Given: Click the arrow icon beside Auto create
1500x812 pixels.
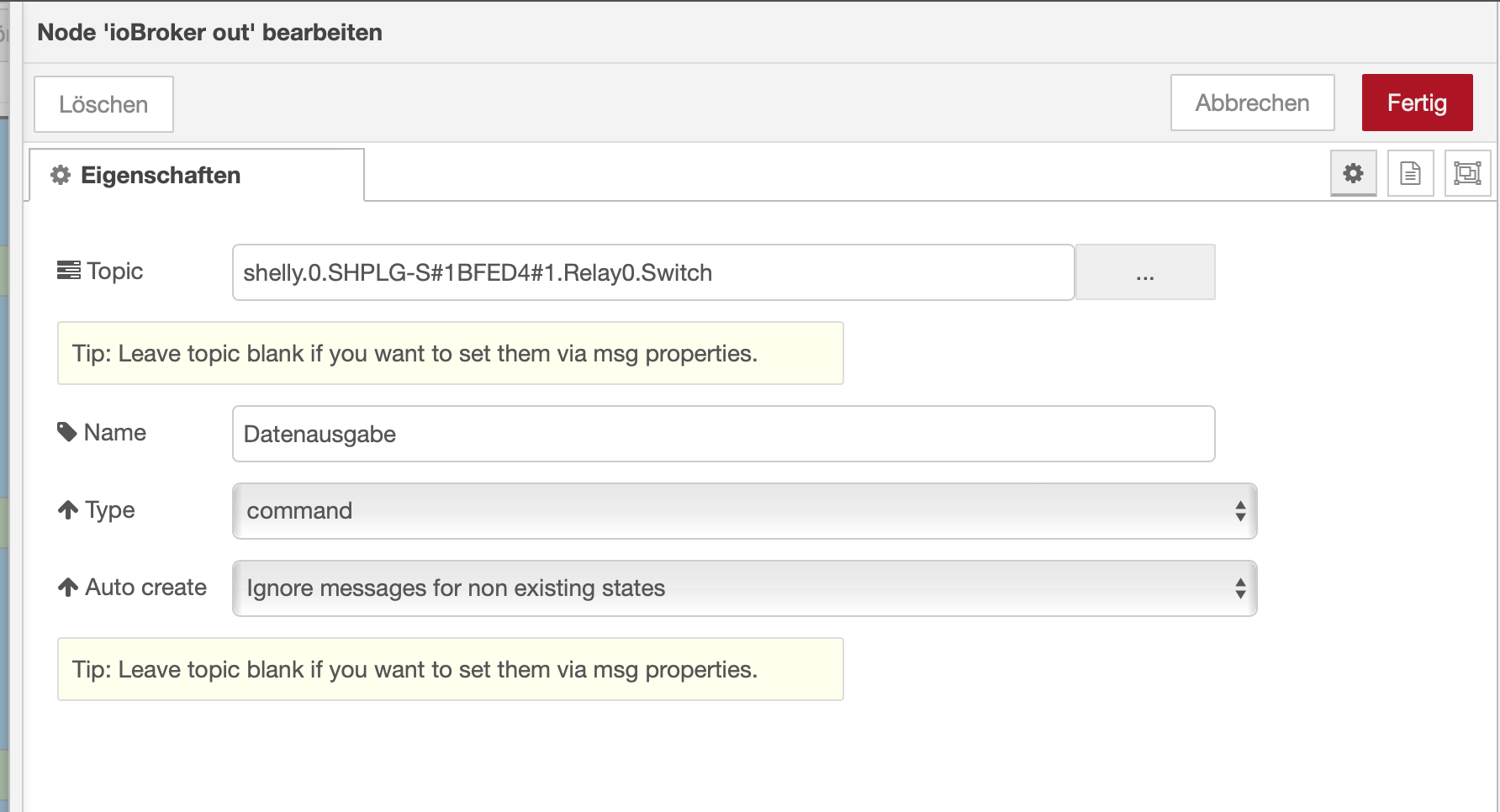Looking at the screenshot, I should click(68, 587).
